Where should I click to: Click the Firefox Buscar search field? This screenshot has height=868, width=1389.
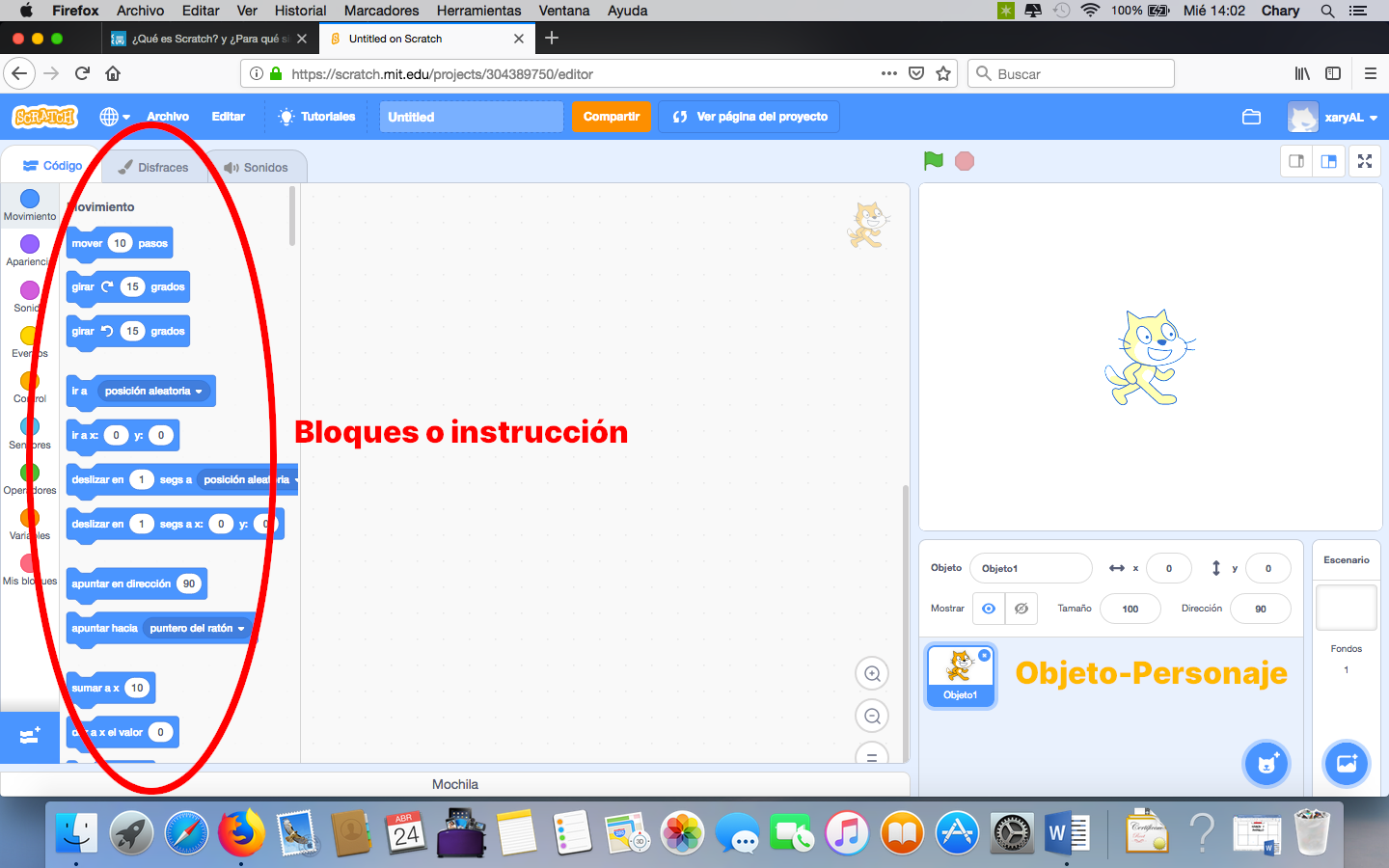(x=1071, y=73)
